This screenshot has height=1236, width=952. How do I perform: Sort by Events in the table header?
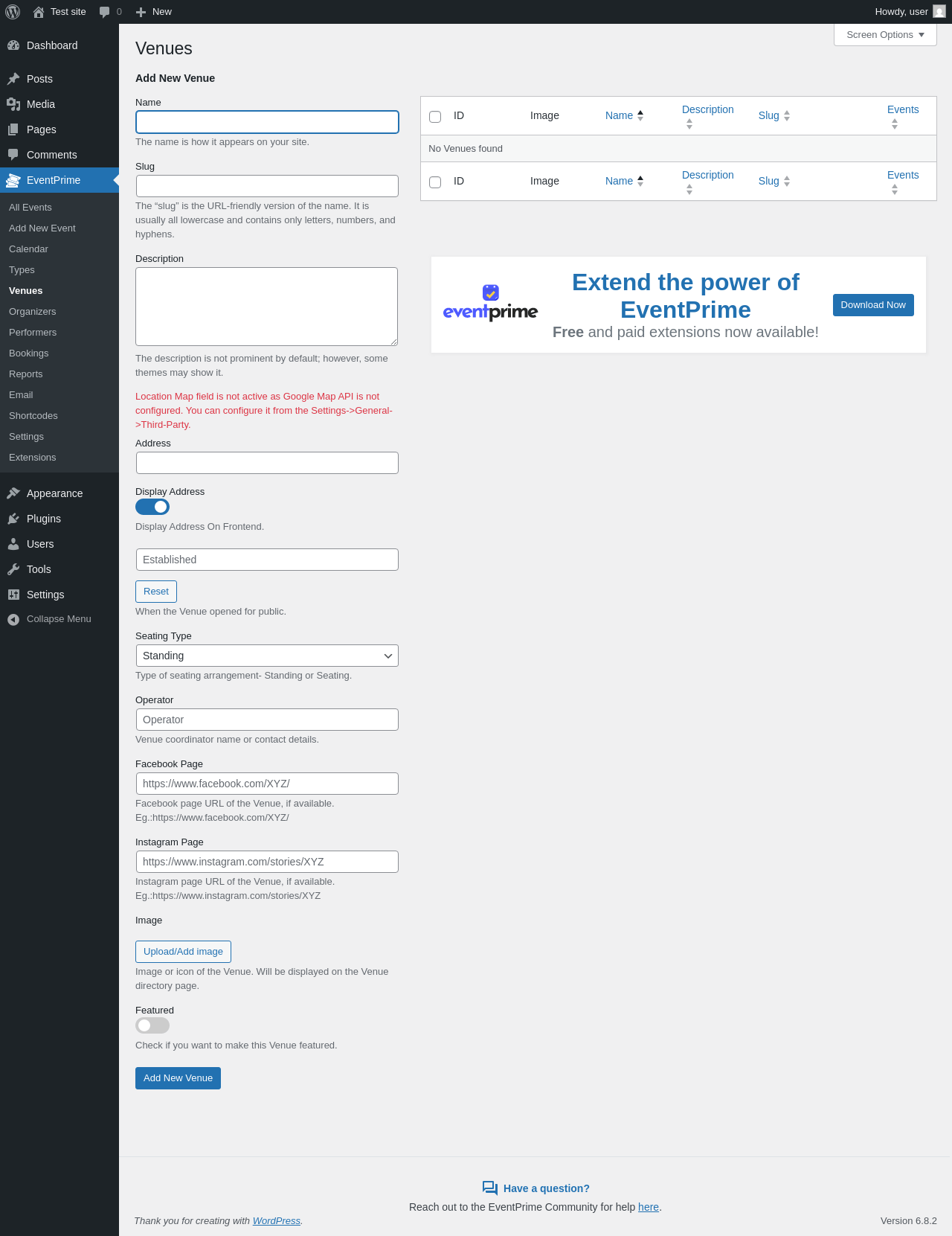[x=903, y=115]
